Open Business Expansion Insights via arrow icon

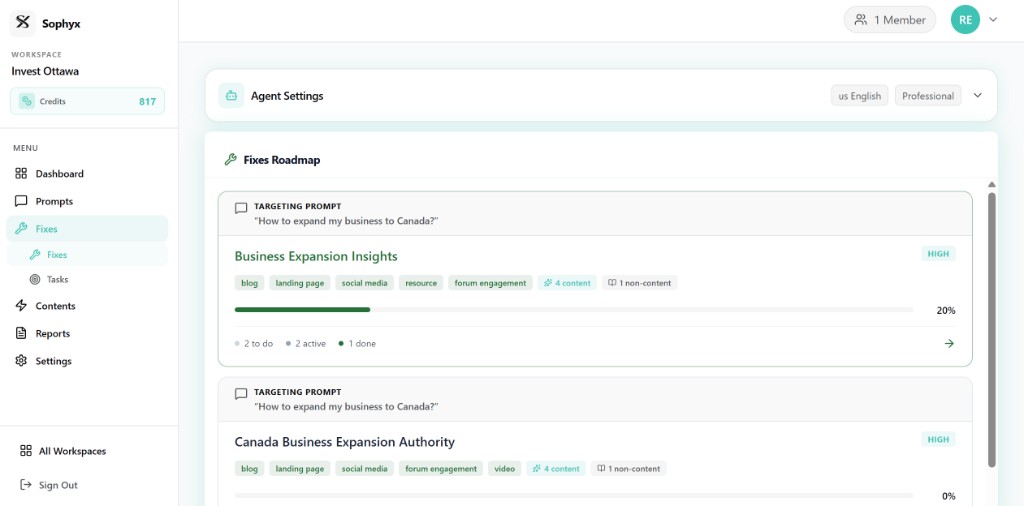949,343
